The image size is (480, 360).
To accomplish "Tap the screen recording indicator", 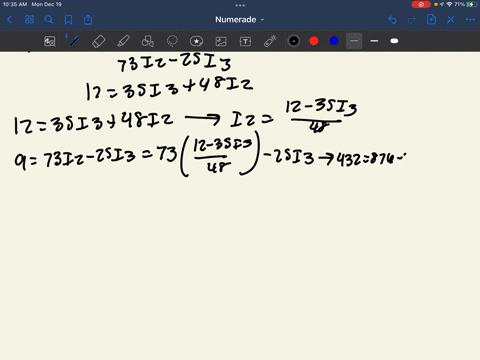I will [421, 4].
